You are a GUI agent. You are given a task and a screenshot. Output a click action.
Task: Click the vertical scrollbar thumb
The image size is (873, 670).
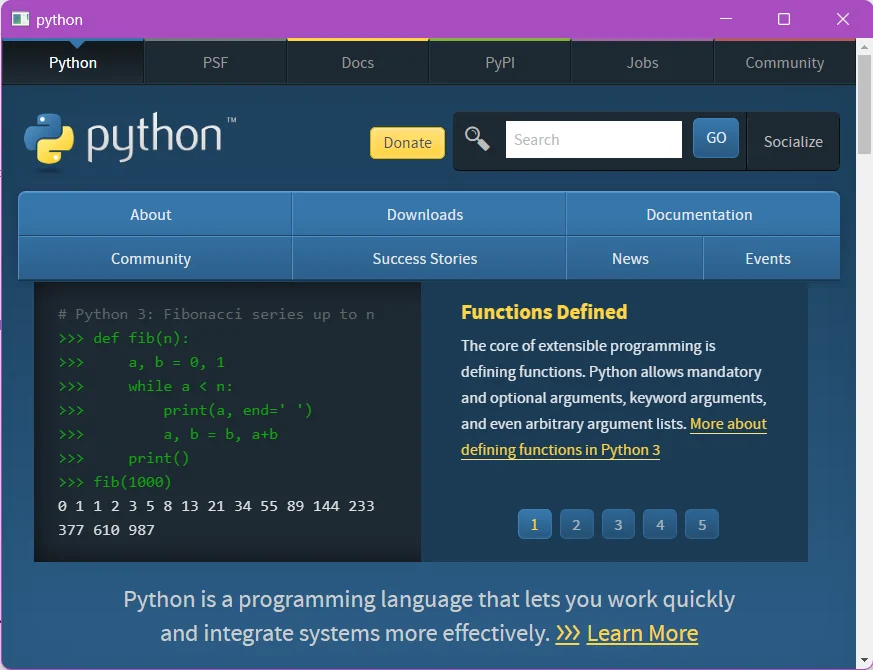(x=864, y=104)
